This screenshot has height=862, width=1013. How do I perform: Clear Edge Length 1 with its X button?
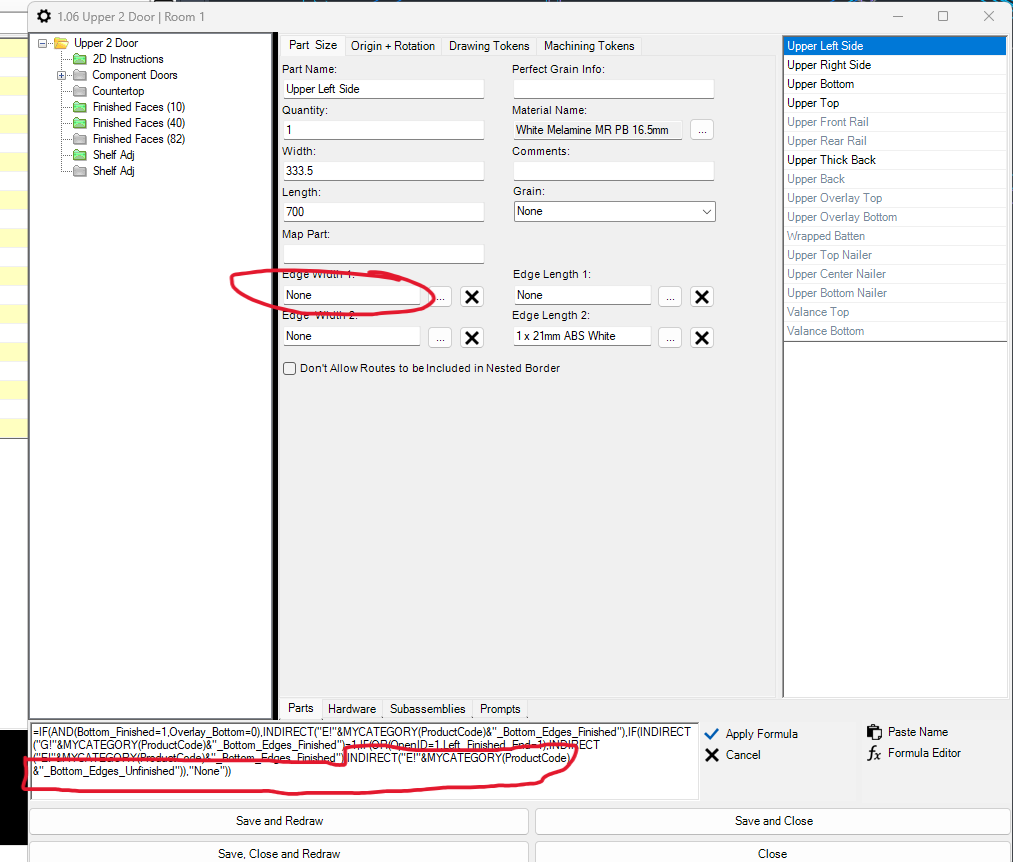pyautogui.click(x=702, y=297)
